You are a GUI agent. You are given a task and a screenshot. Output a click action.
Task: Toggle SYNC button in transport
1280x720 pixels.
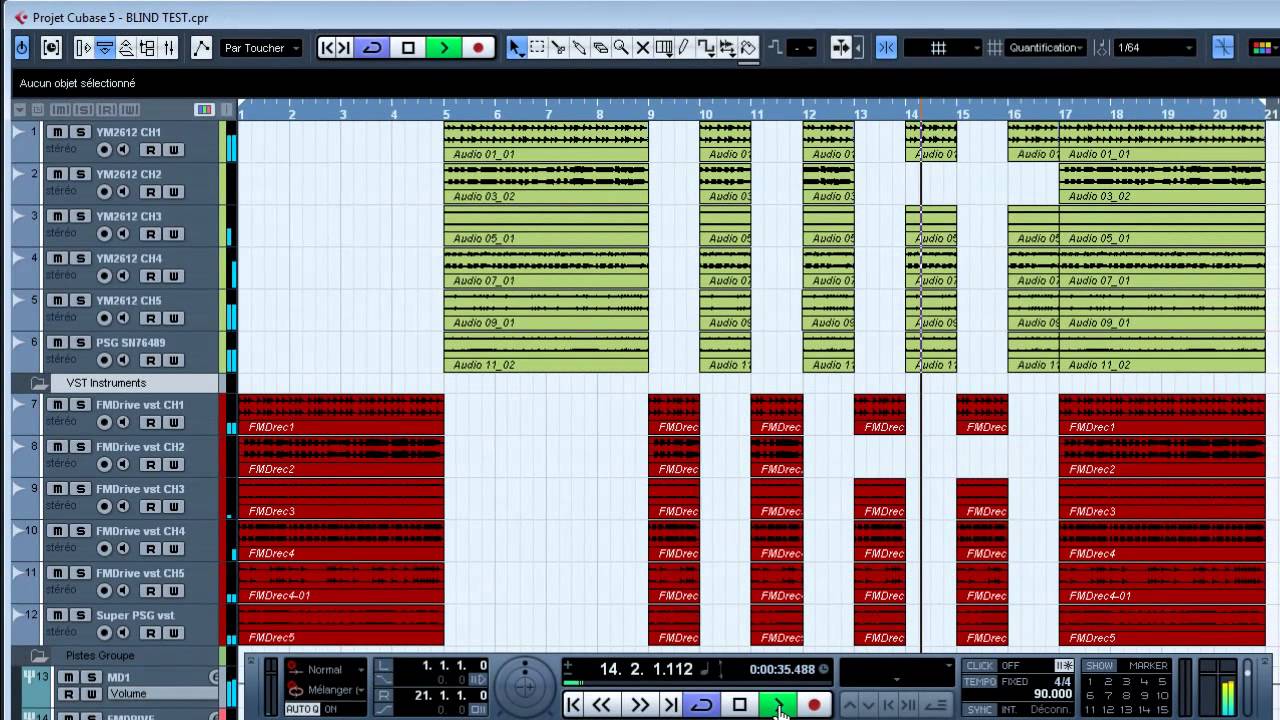(981, 709)
